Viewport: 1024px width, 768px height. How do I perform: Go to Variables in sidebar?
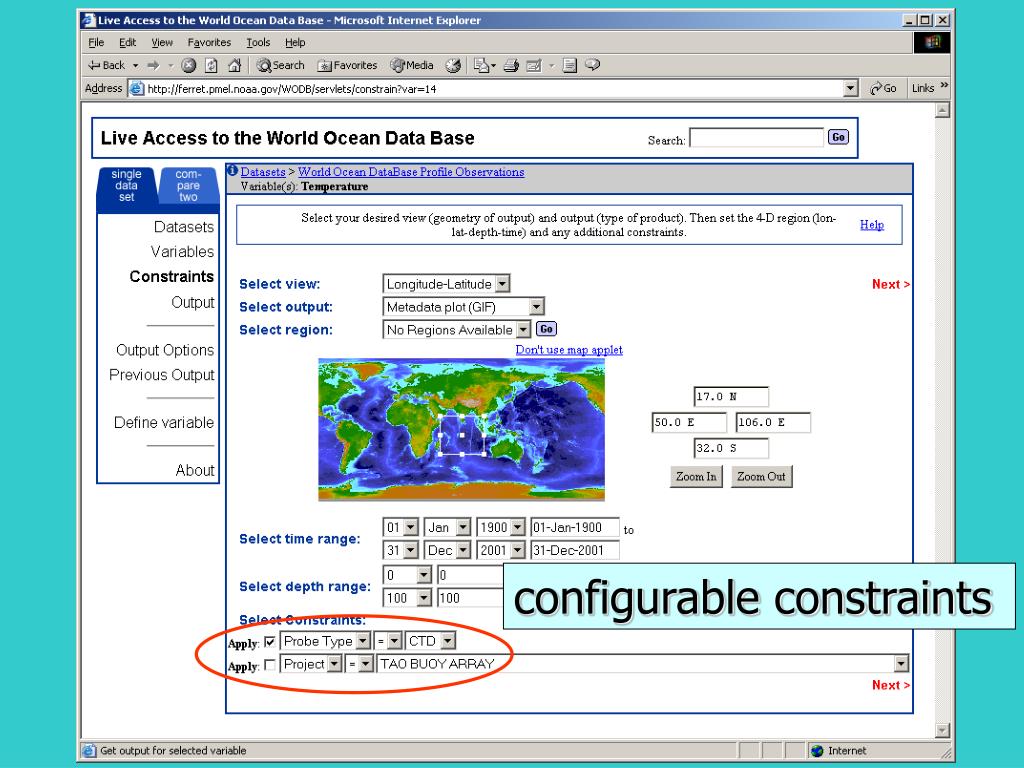[182, 251]
